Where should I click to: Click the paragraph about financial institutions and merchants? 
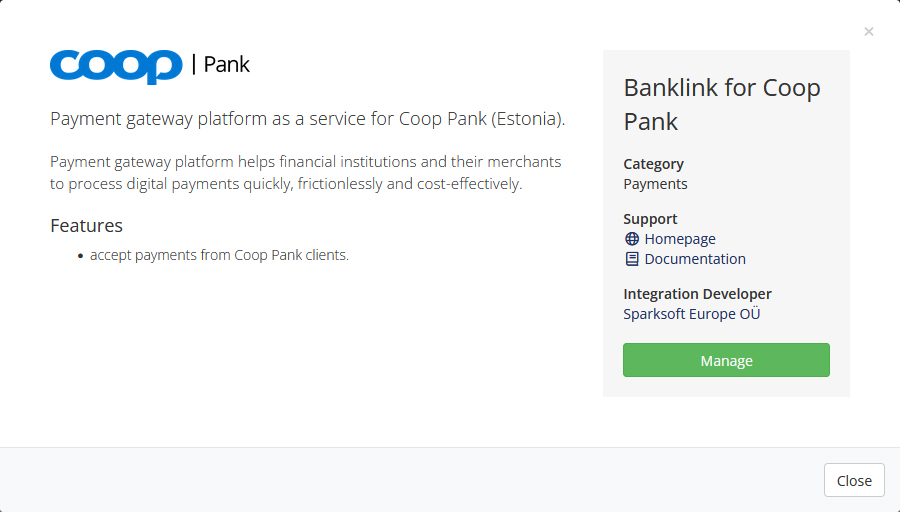[x=305, y=173]
